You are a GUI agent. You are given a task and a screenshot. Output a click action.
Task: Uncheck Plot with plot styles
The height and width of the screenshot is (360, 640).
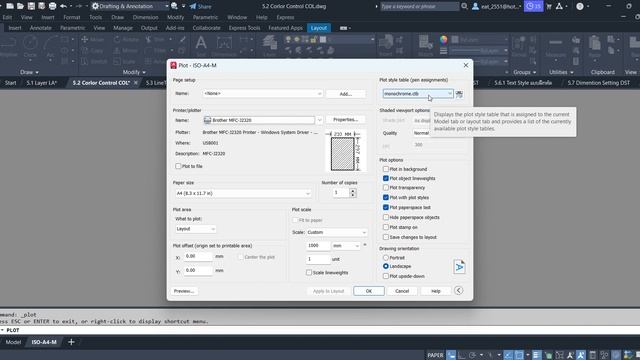[386, 198]
